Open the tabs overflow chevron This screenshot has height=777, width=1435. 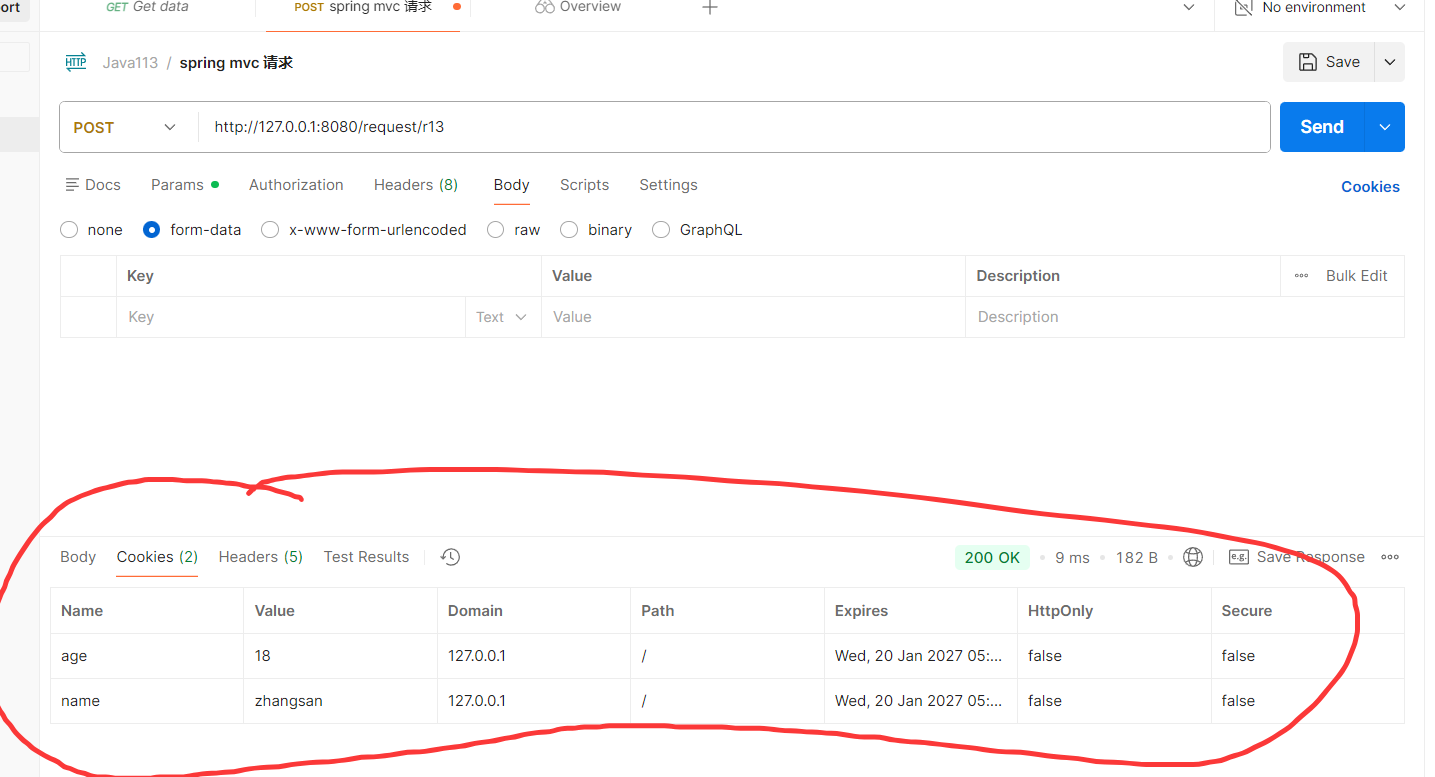pyautogui.click(x=1189, y=7)
